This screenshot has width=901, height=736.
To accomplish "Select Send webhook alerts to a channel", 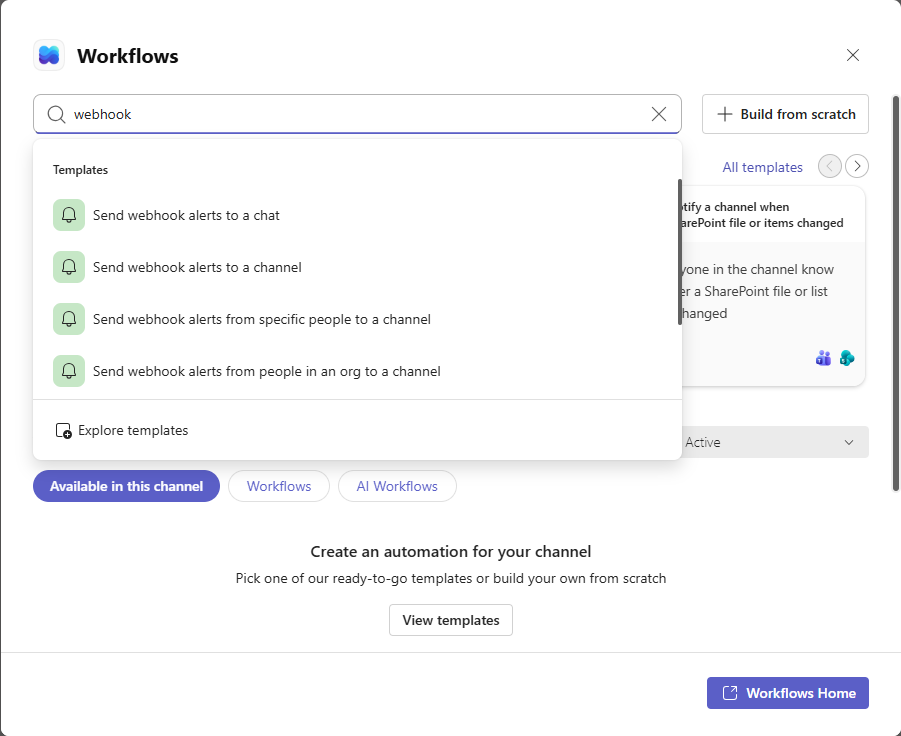I will pyautogui.click(x=357, y=267).
